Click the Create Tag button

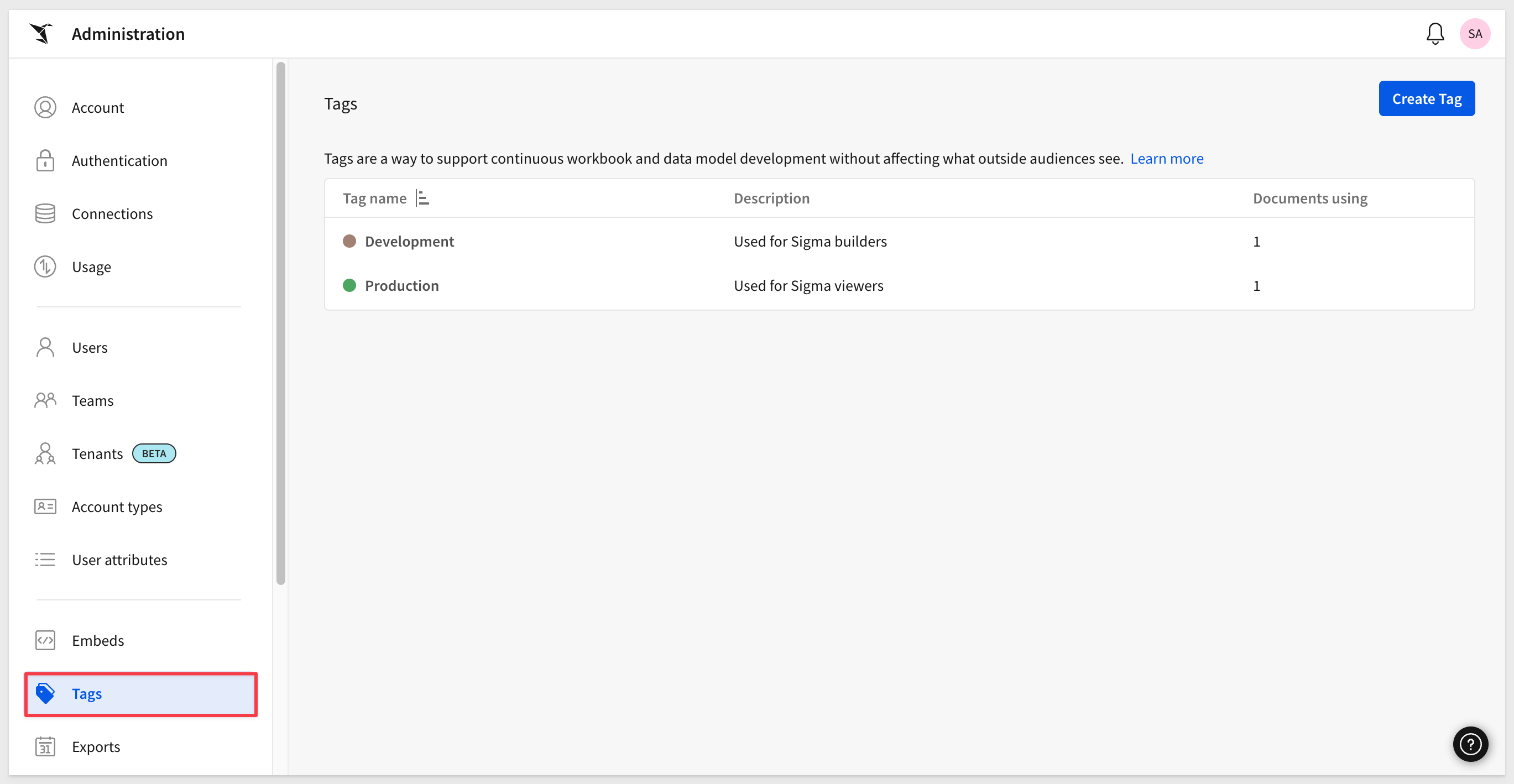click(x=1427, y=99)
